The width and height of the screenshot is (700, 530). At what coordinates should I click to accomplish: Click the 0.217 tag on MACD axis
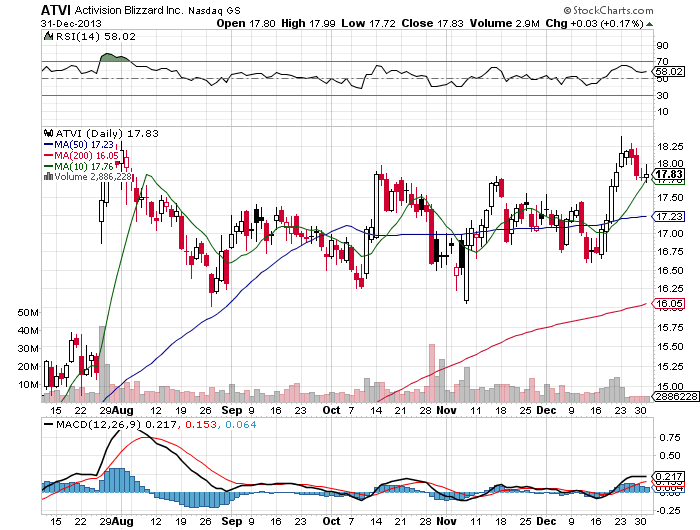click(x=668, y=476)
